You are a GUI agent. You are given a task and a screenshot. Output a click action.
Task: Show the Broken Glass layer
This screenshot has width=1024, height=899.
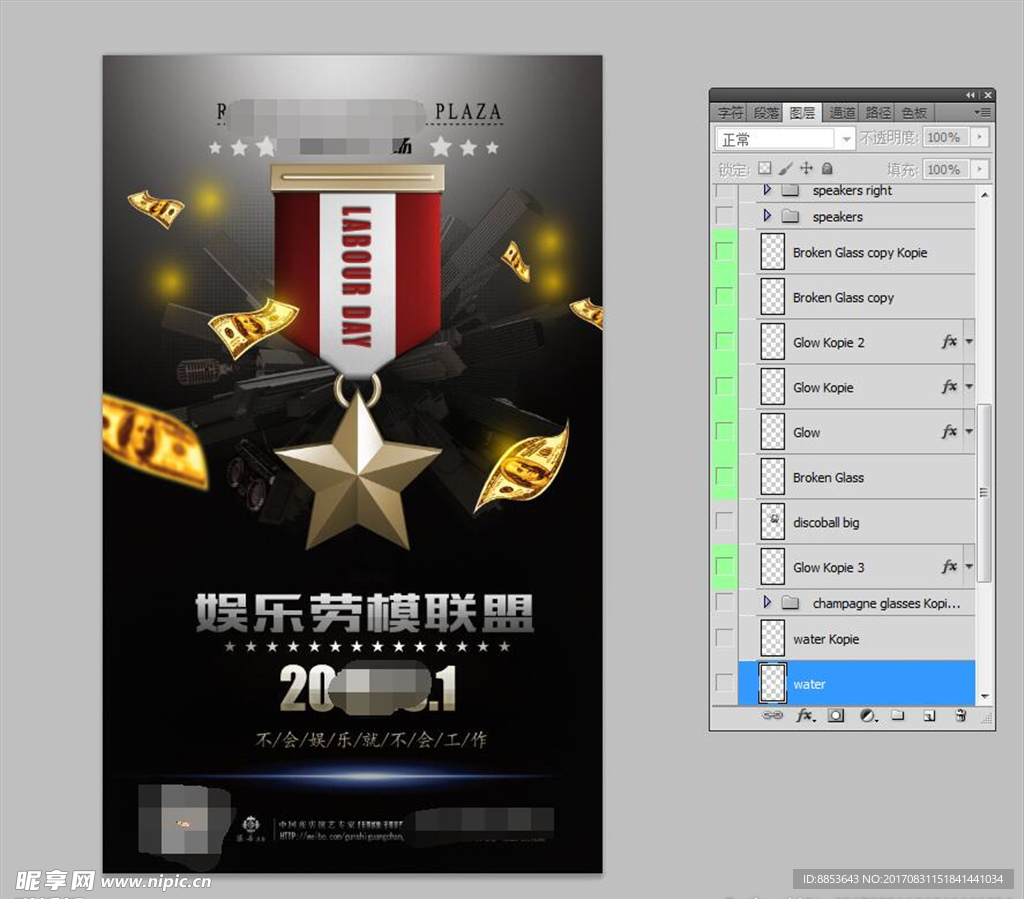tap(724, 475)
